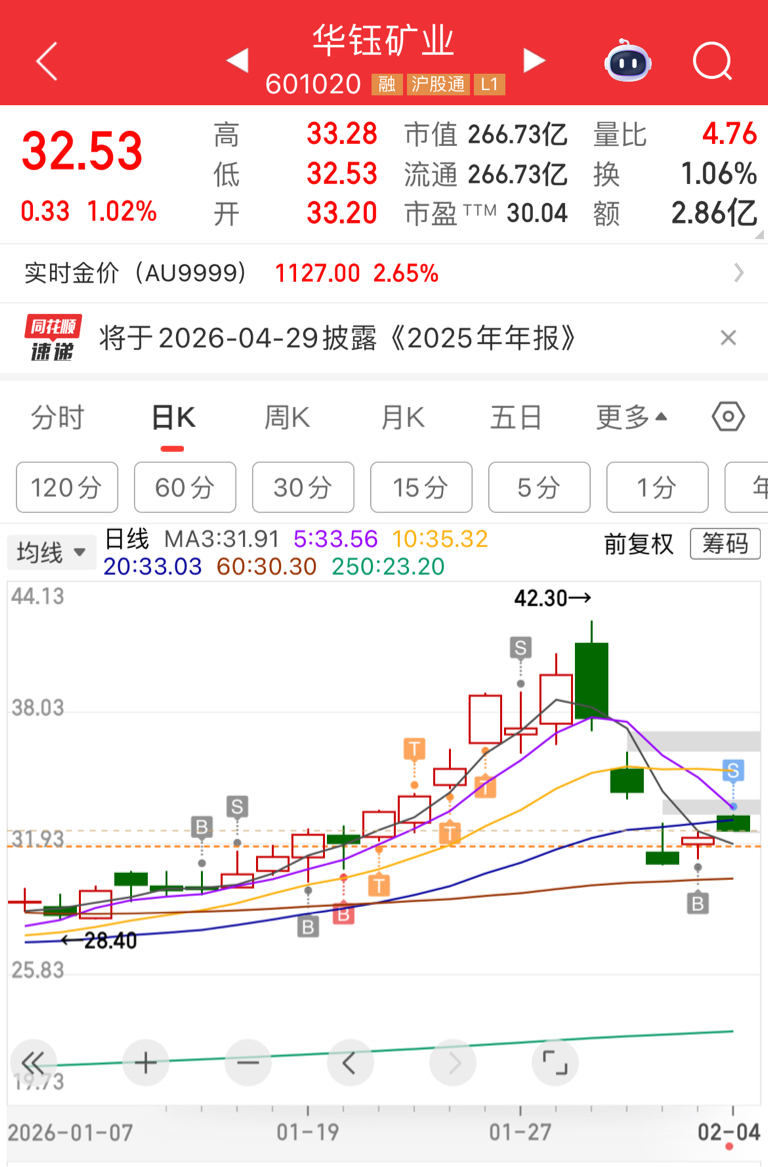
Task: Zoom in chart with plus button
Action: pyautogui.click(x=145, y=1063)
